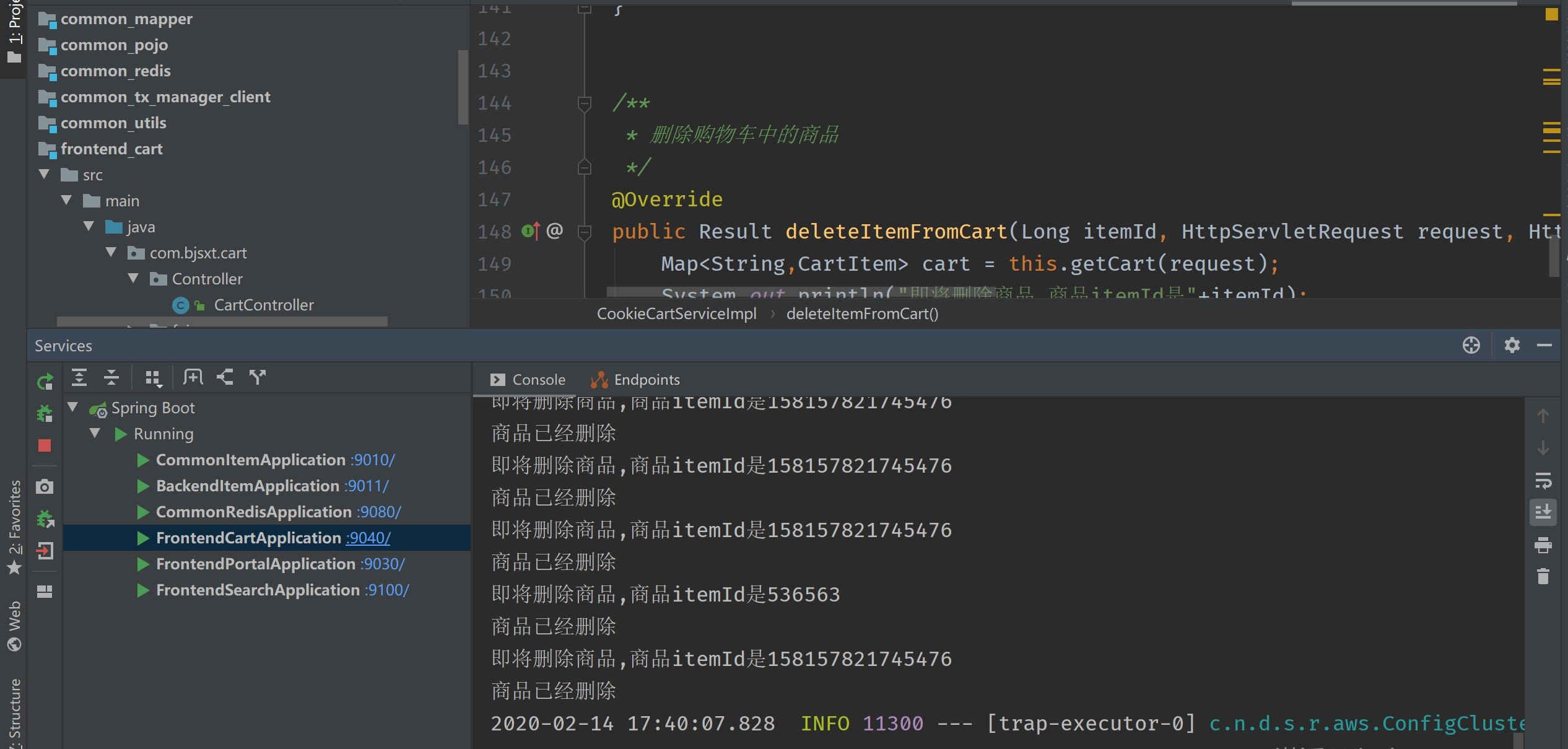Open the Favorites tool window tab
1568x749 pixels.
(x=14, y=527)
